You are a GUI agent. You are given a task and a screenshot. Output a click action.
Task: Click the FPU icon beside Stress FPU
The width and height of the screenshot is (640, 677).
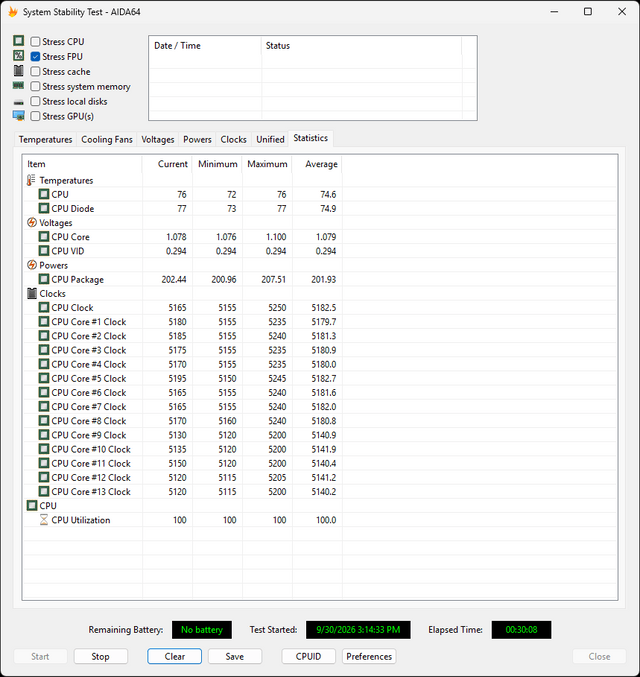(19, 56)
